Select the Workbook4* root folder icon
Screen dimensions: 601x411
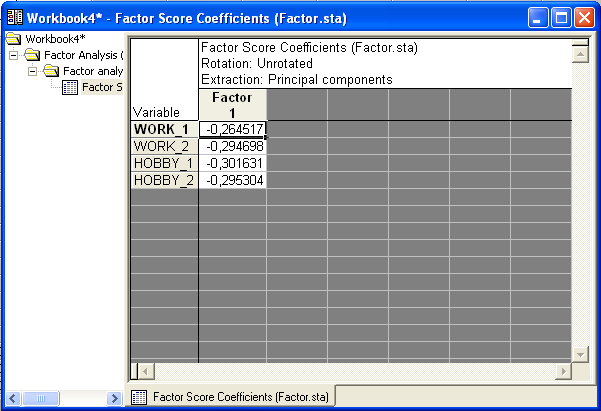[x=13, y=39]
